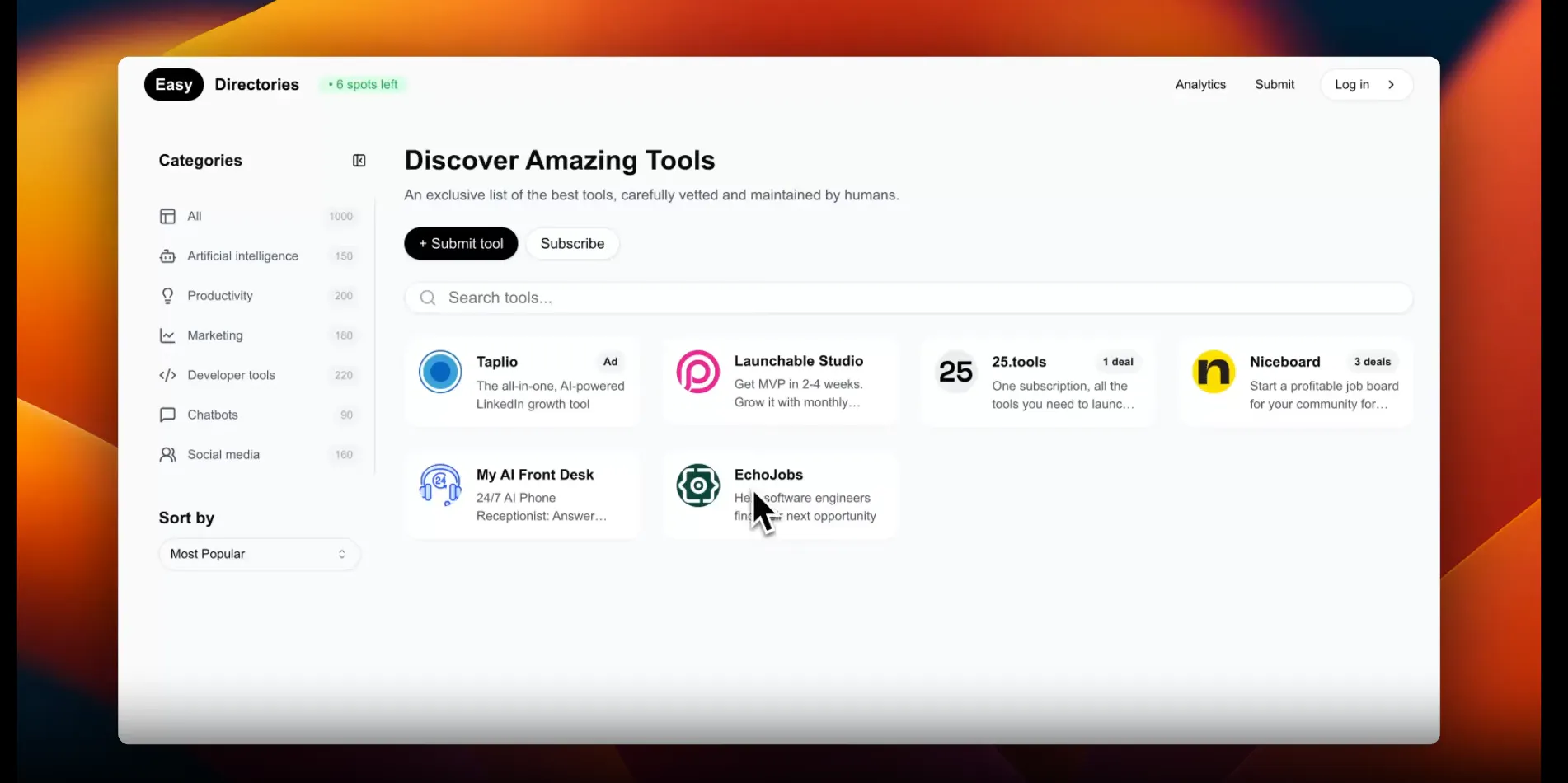
Task: Open the Most Popular sort dropdown
Action: coord(259,554)
